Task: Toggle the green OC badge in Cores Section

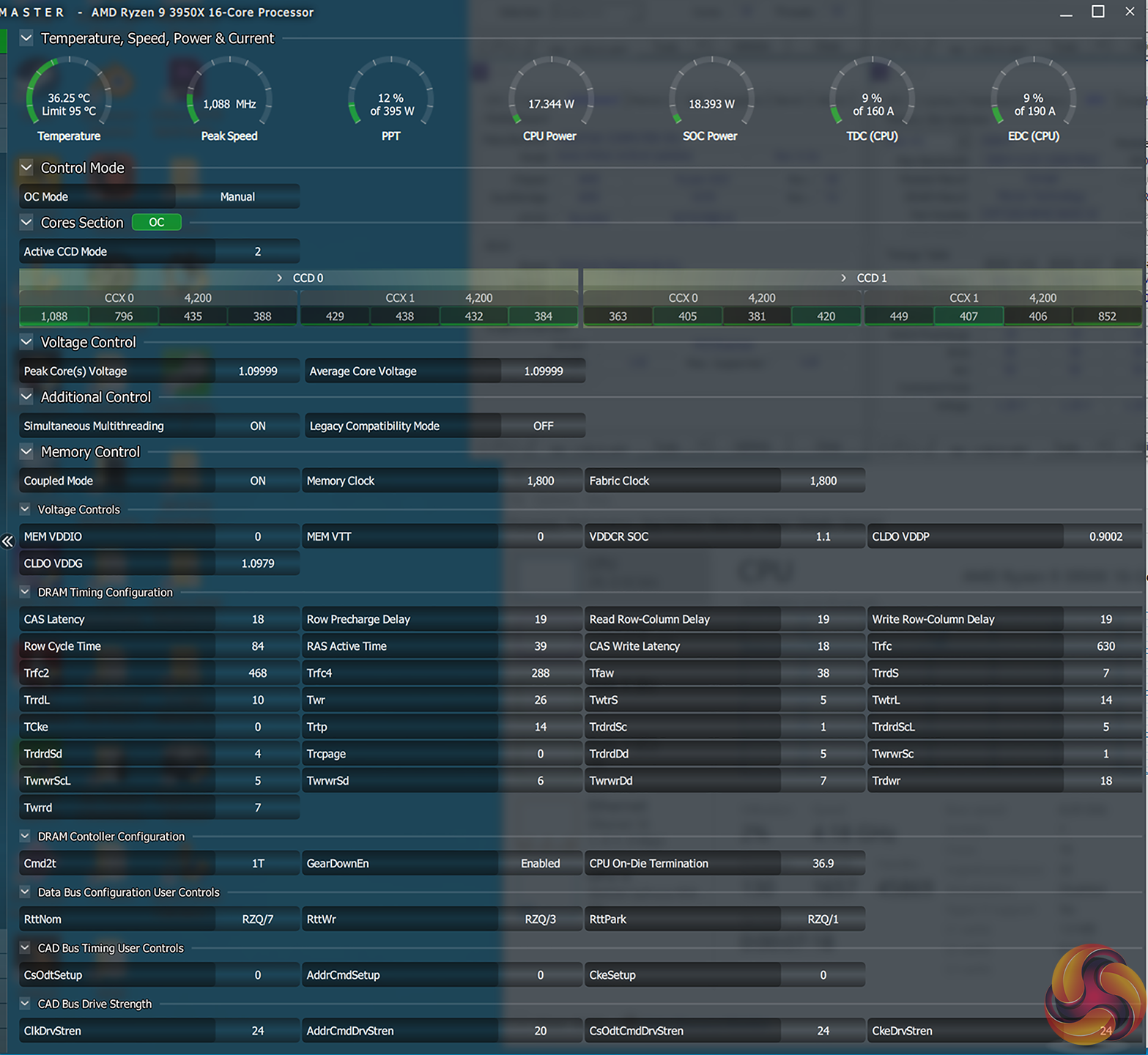Action: point(157,222)
